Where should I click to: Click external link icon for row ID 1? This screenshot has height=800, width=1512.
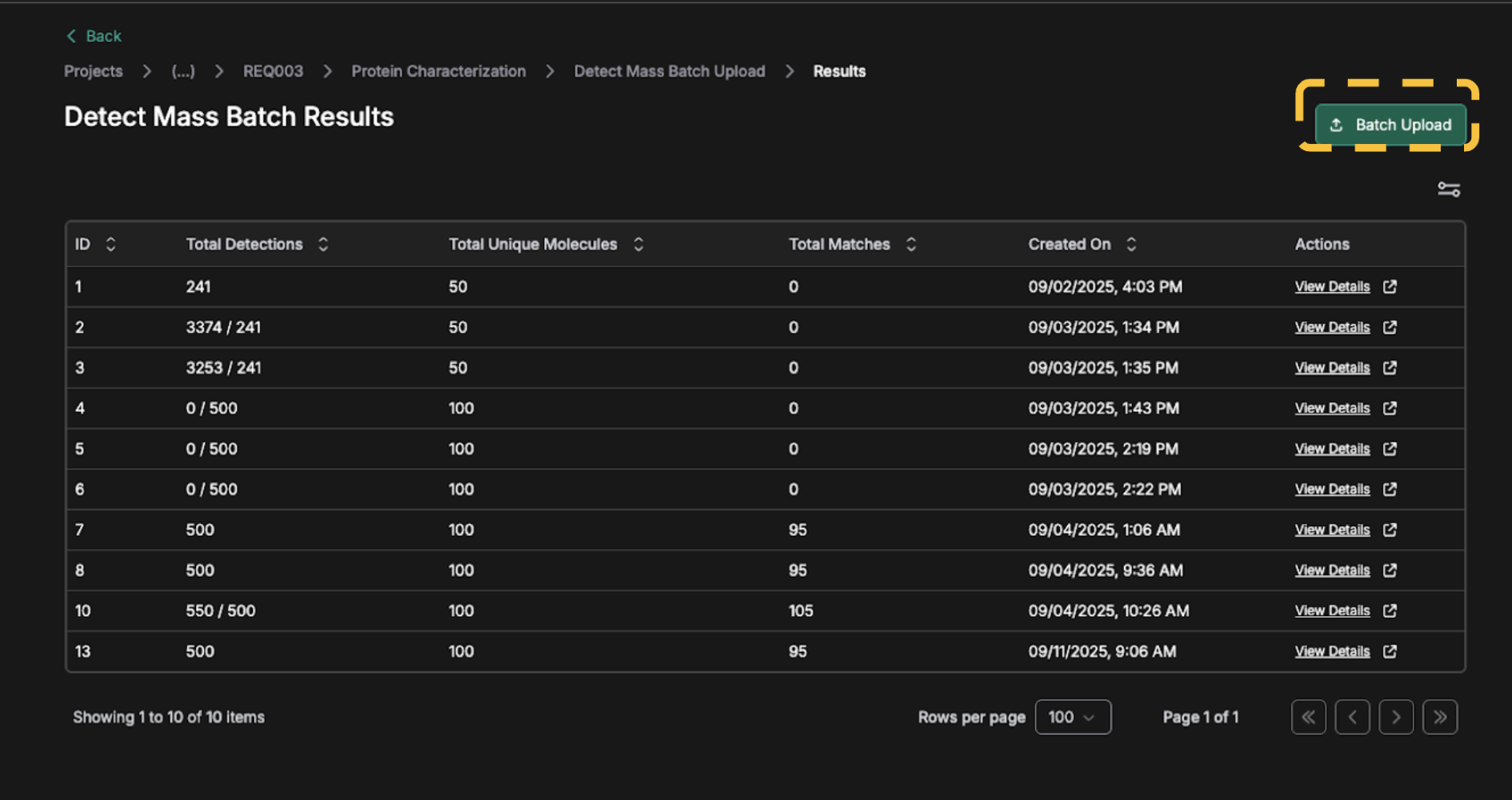click(x=1390, y=286)
